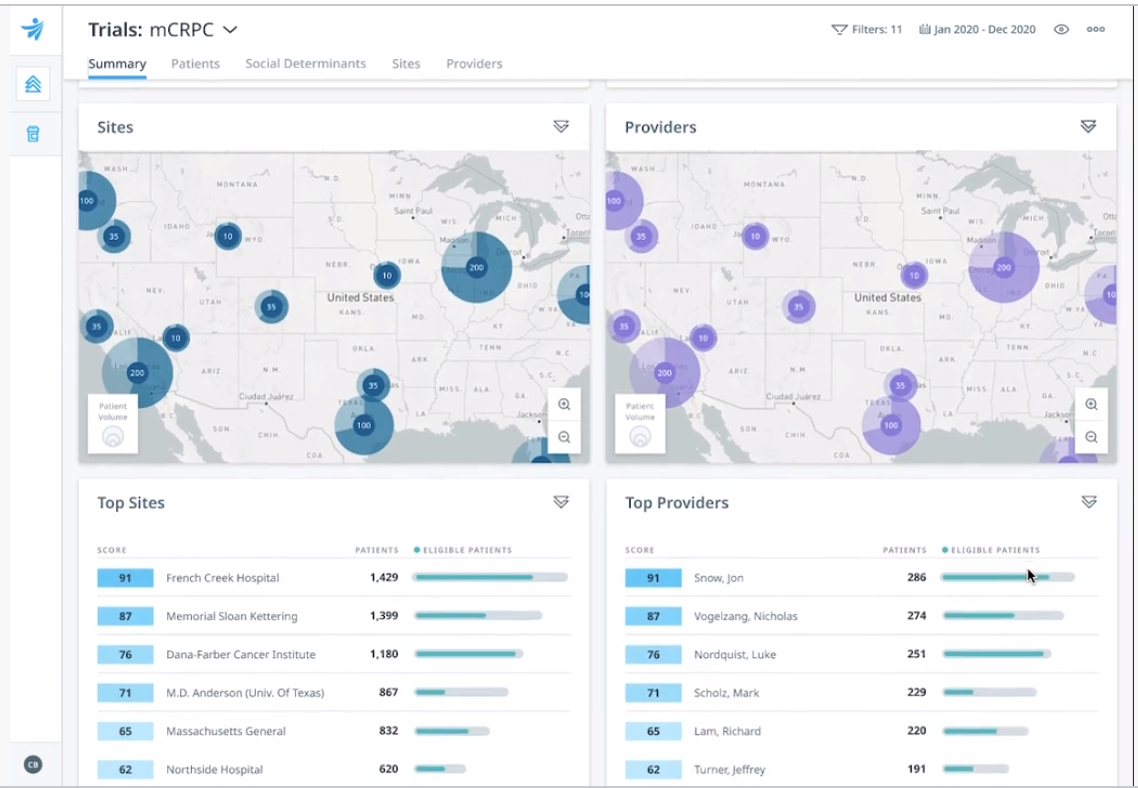Viewport: 1138px width, 788px height.
Task: Open Northside Hospital site
Action: 214,769
